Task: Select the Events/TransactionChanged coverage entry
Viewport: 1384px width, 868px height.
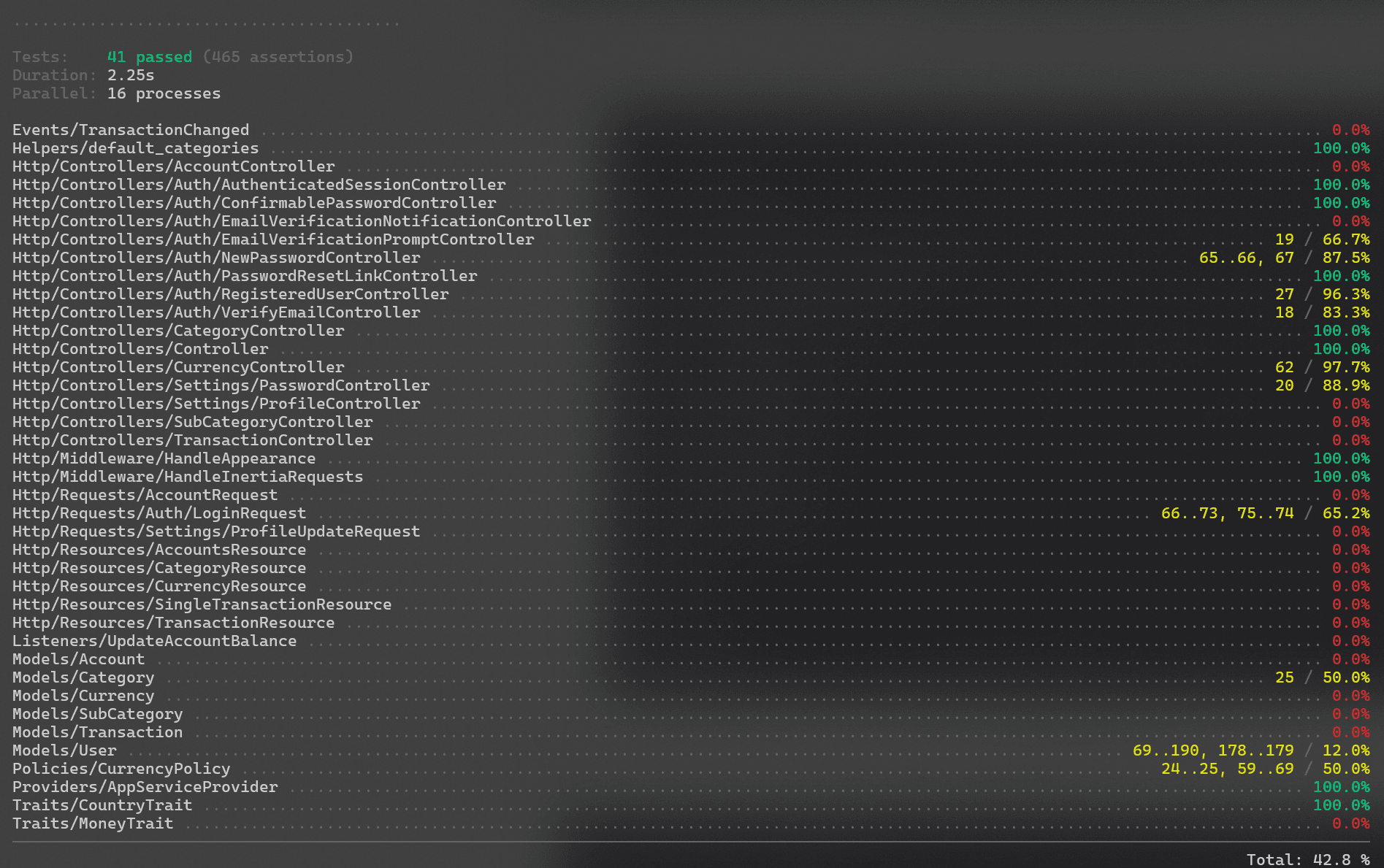Action: click(x=130, y=129)
